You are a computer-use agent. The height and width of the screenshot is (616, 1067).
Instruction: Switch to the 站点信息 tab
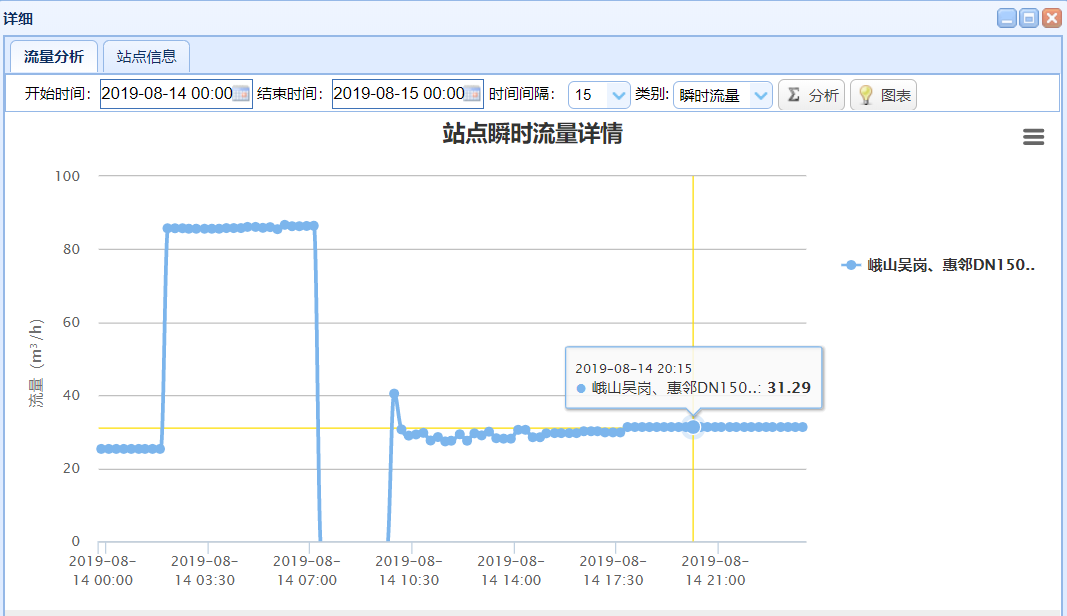click(x=146, y=56)
